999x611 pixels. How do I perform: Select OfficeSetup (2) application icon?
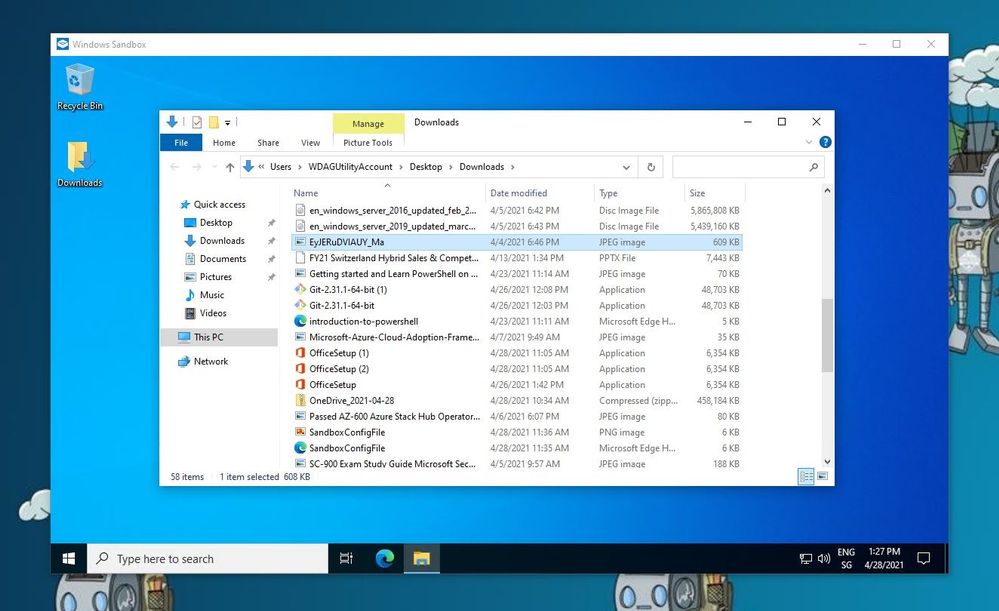point(300,369)
